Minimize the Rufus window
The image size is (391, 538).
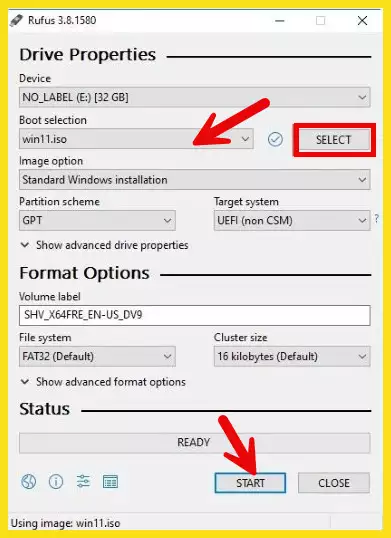click(x=280, y=21)
